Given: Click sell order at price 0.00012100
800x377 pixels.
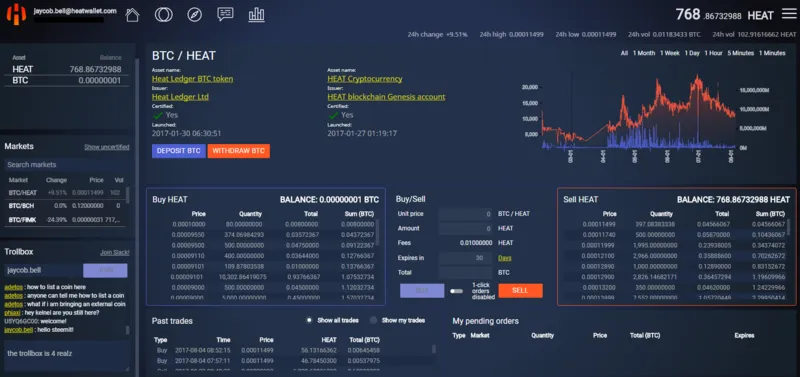Looking at the screenshot, I should click(674, 256).
